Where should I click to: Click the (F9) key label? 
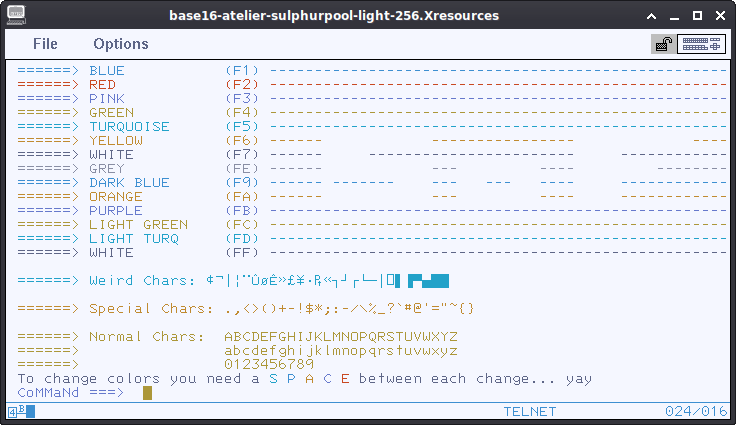coord(242,183)
